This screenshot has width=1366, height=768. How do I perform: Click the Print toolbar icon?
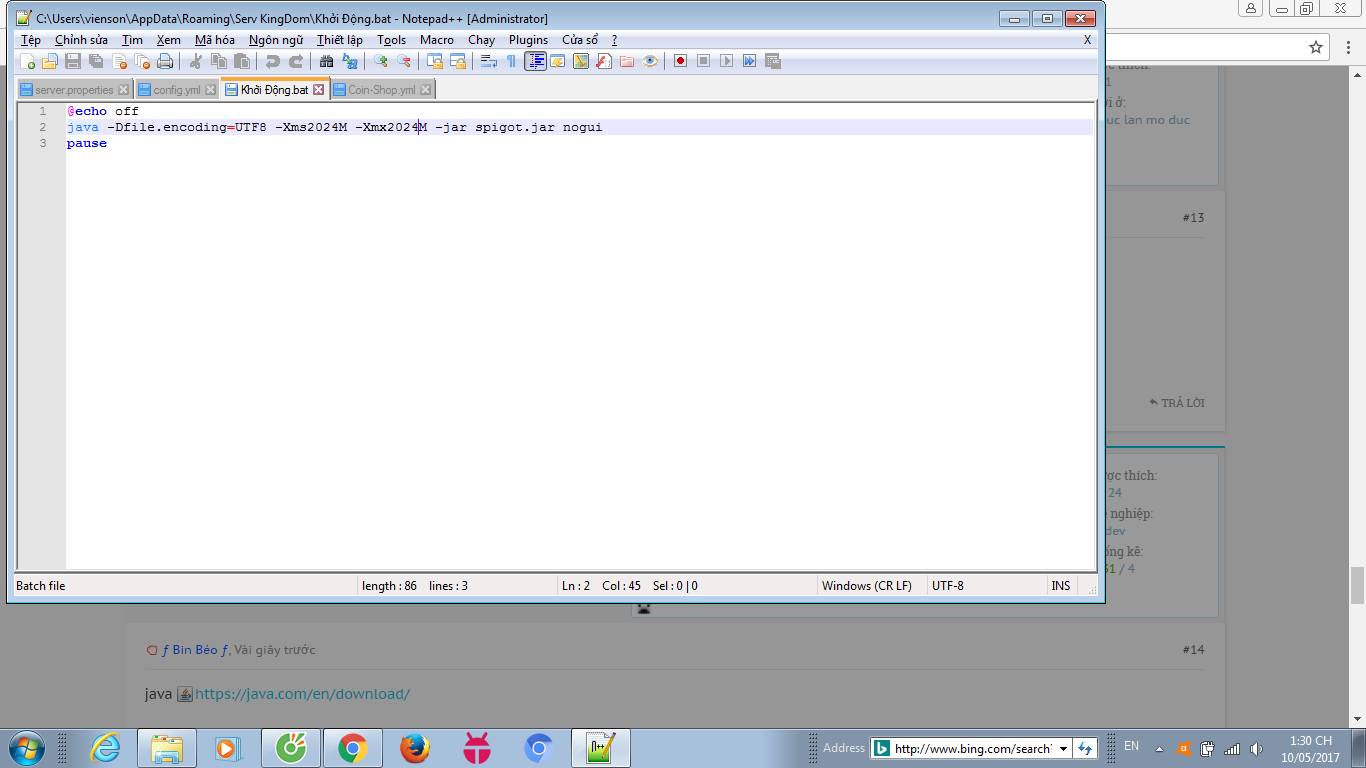point(165,61)
